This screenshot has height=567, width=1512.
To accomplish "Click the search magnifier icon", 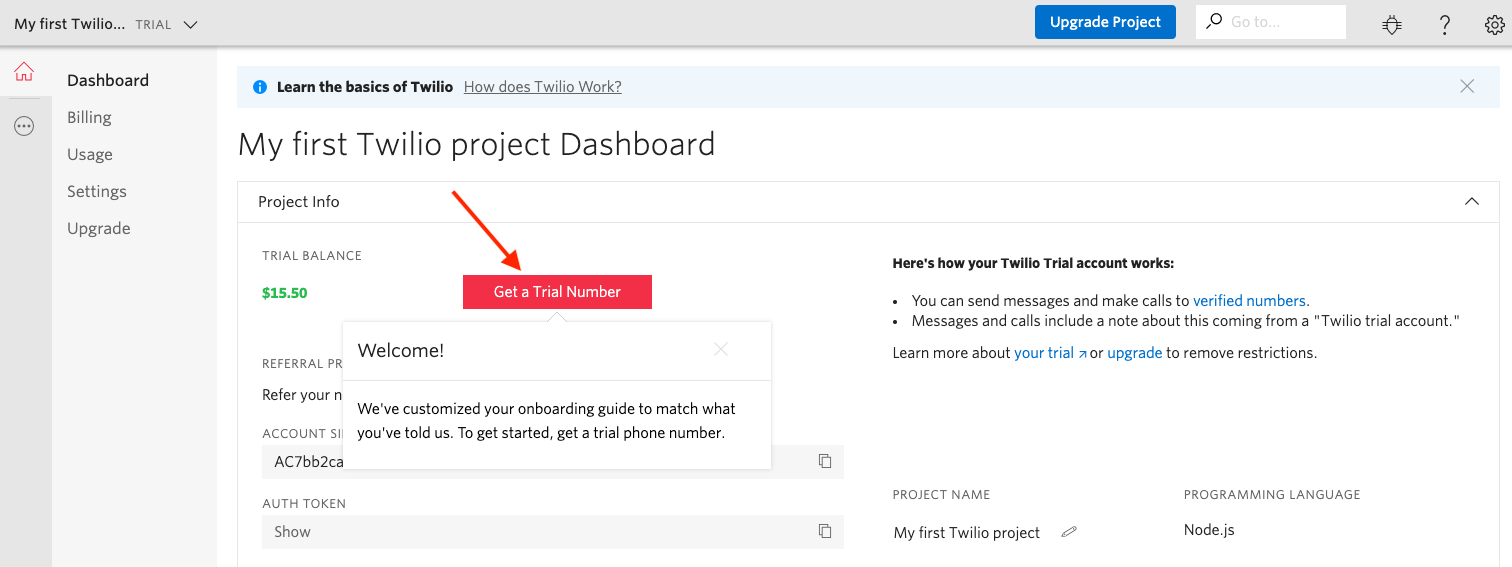I will 1213,21.
